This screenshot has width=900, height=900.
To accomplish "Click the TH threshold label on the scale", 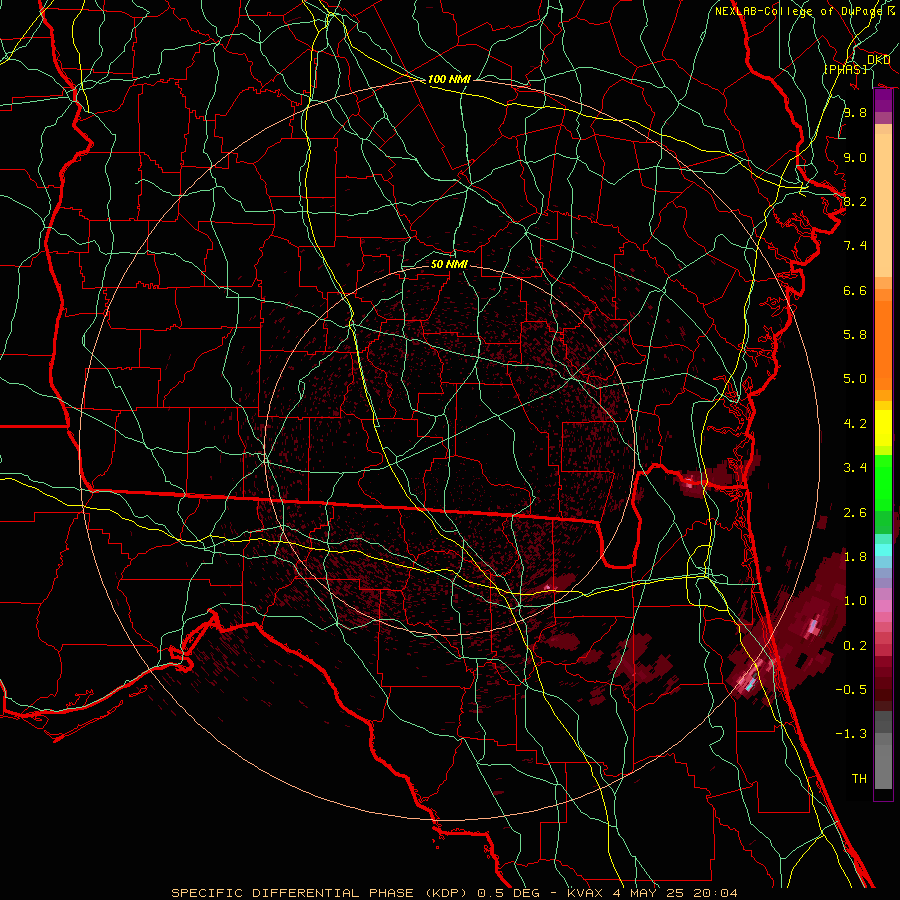I will click(859, 779).
